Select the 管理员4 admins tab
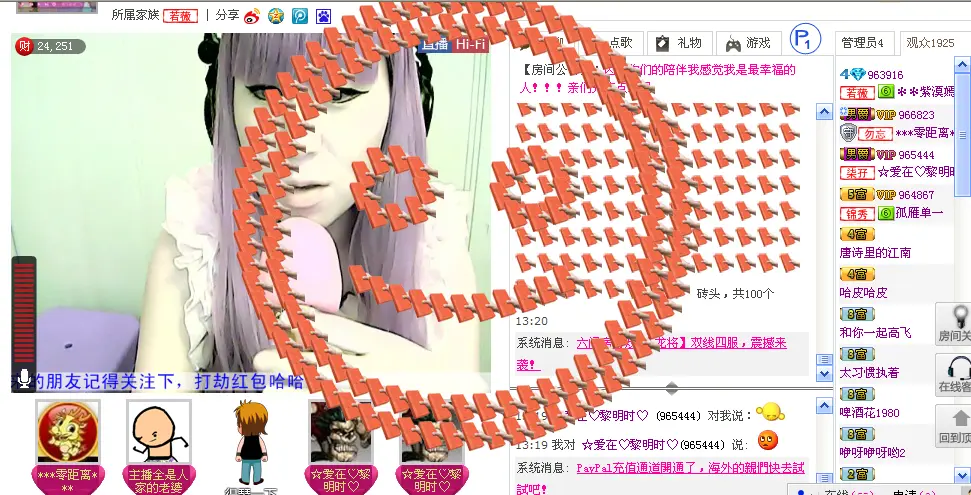Screen dimensions: 971x495 pyautogui.click(x=864, y=43)
